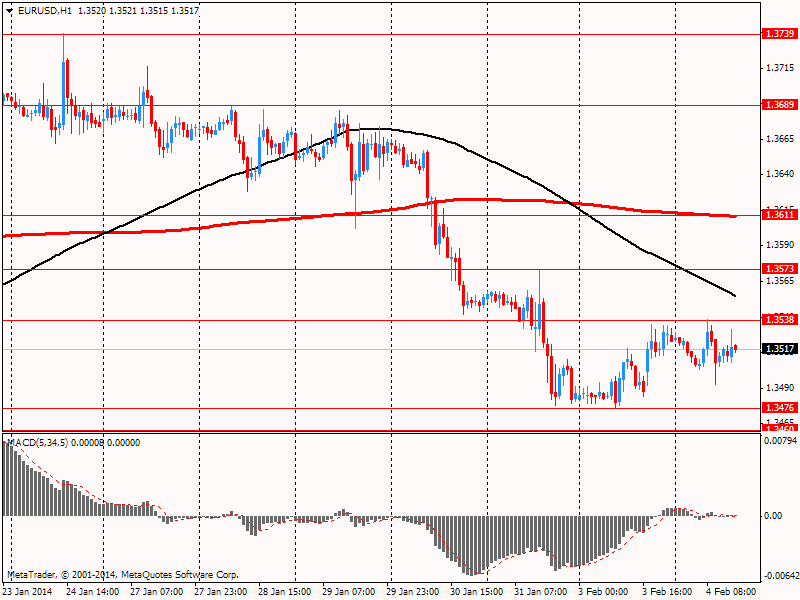Open the chart dropdown triangle beside EURUSD,H1

10,11
